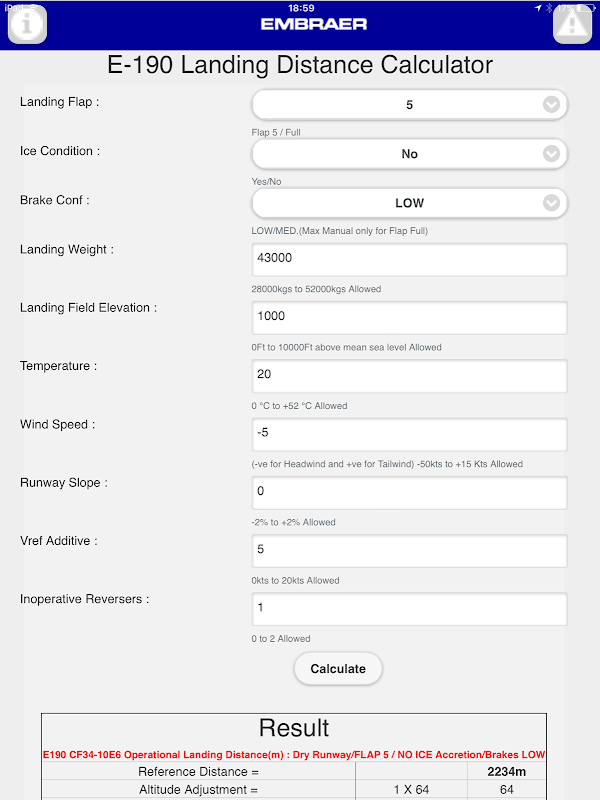Click the Vref Additive input field

[409, 550]
